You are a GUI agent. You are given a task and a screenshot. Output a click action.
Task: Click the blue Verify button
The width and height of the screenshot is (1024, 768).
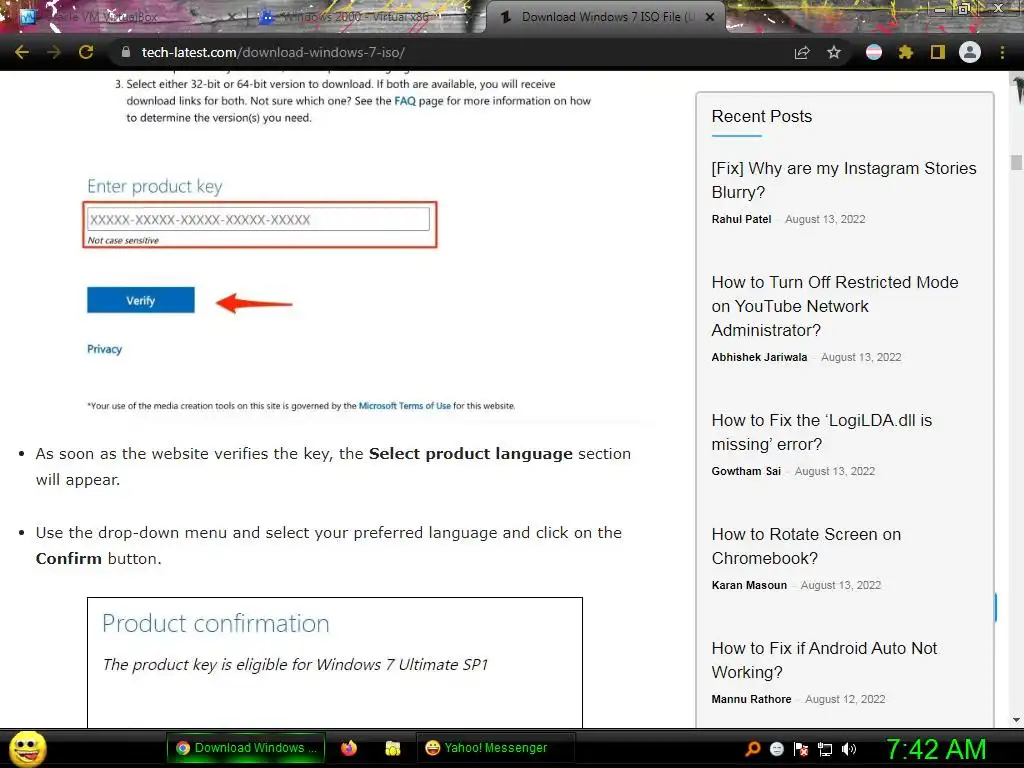pos(140,300)
